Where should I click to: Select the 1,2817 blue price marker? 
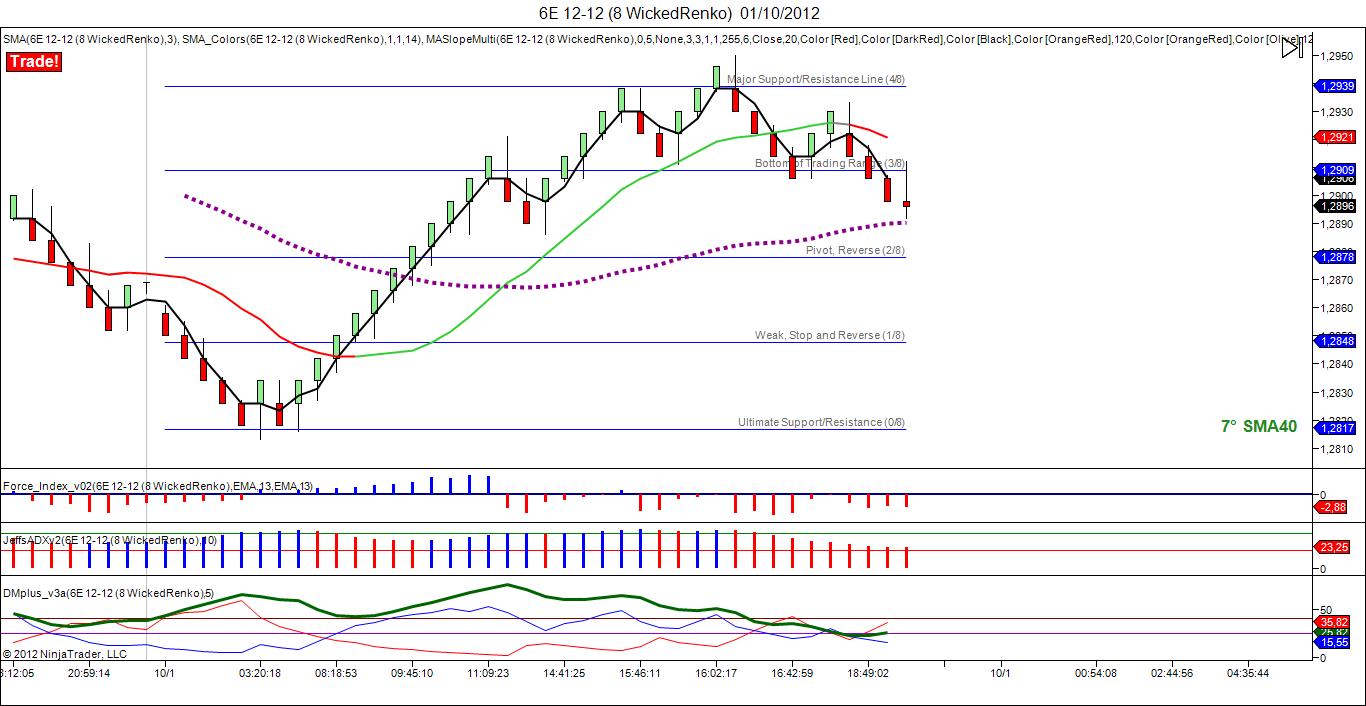[x=1337, y=428]
